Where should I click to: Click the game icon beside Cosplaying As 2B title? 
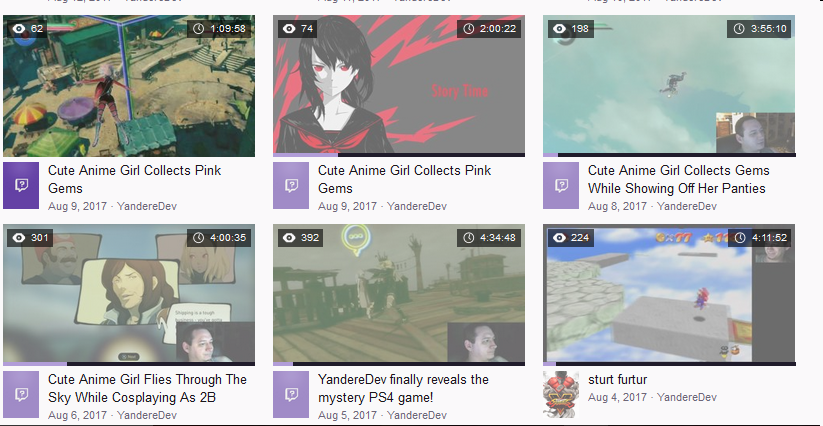coord(21,395)
